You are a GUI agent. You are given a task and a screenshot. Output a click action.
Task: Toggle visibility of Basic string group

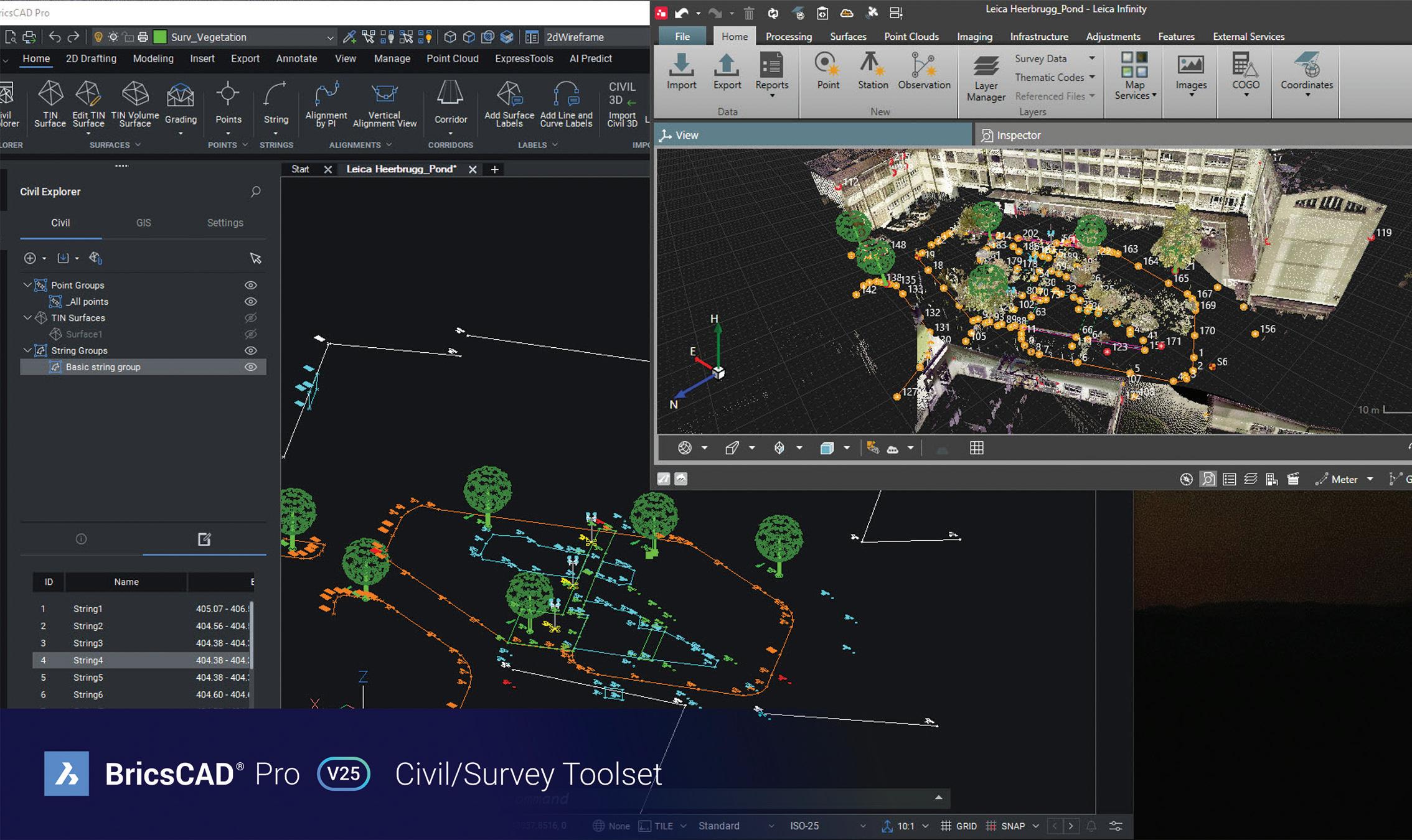point(250,367)
